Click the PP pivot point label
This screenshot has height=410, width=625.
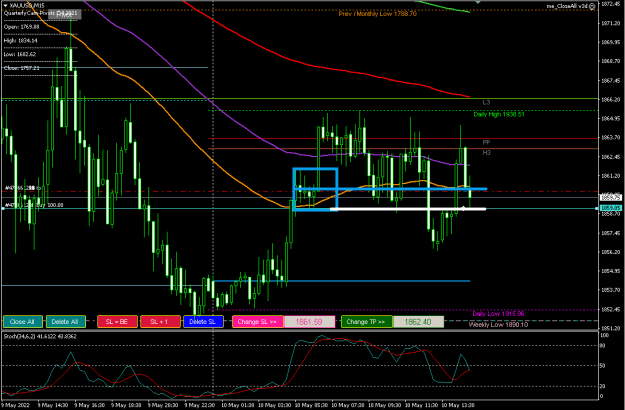486,142
